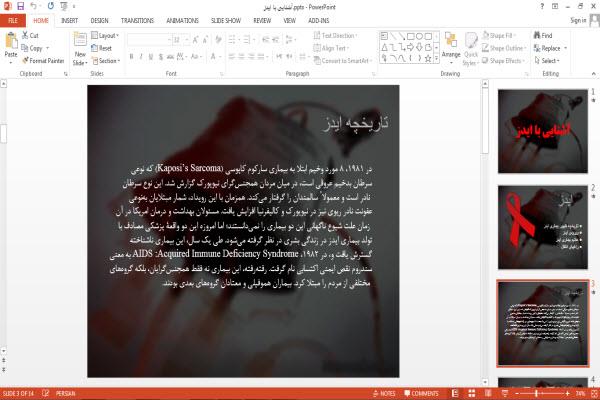
Task: Click Sign in link
Action: [x=578, y=20]
